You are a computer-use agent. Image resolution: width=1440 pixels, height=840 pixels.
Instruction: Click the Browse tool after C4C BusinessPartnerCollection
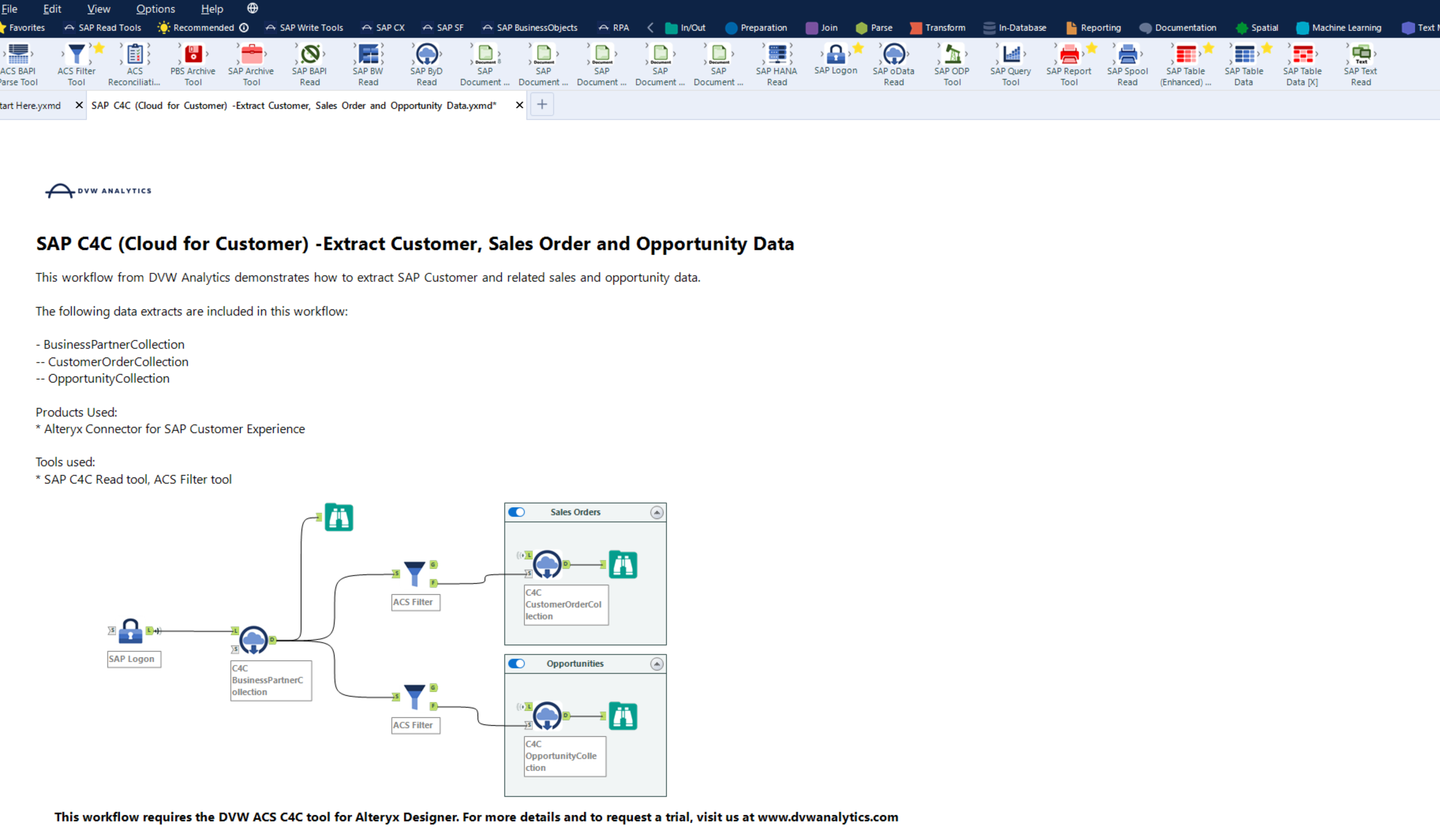click(x=338, y=517)
